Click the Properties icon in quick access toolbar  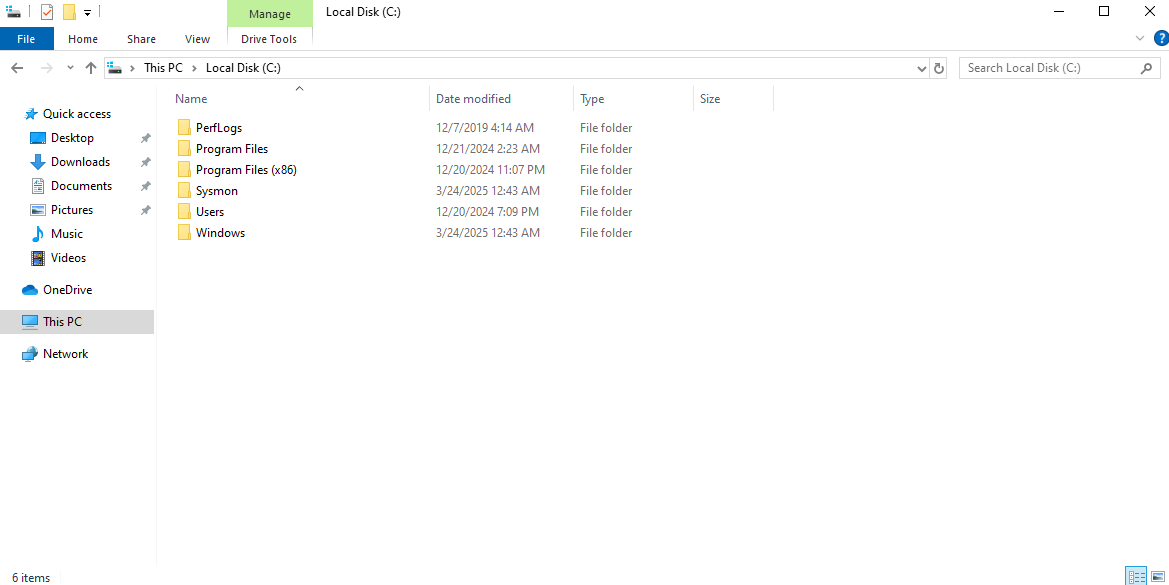(x=47, y=12)
